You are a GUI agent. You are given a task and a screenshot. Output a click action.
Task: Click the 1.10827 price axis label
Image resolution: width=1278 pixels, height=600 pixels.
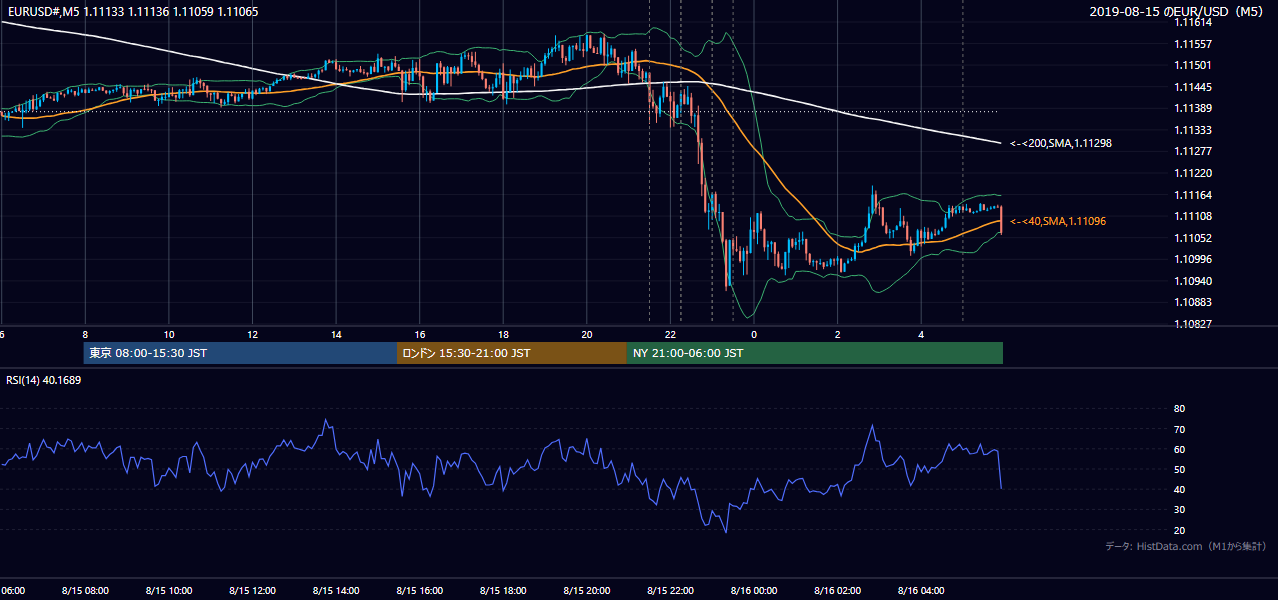click(x=1192, y=324)
